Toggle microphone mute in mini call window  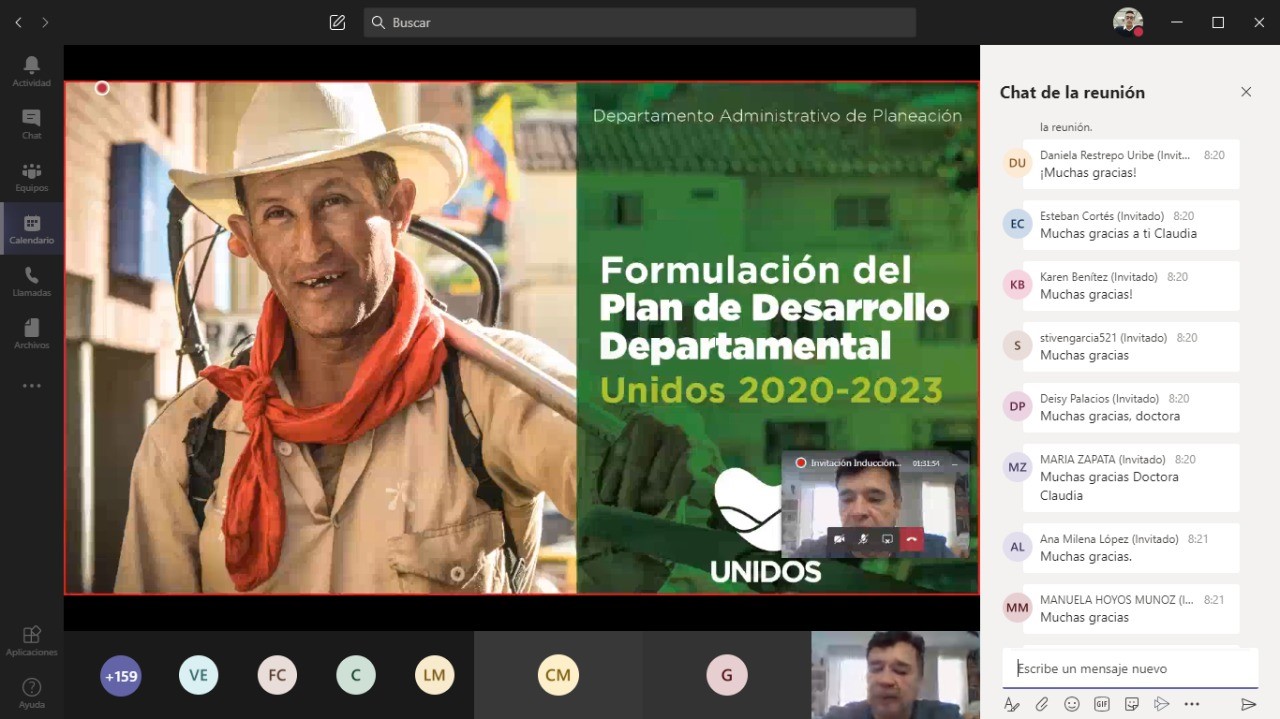[x=863, y=539]
